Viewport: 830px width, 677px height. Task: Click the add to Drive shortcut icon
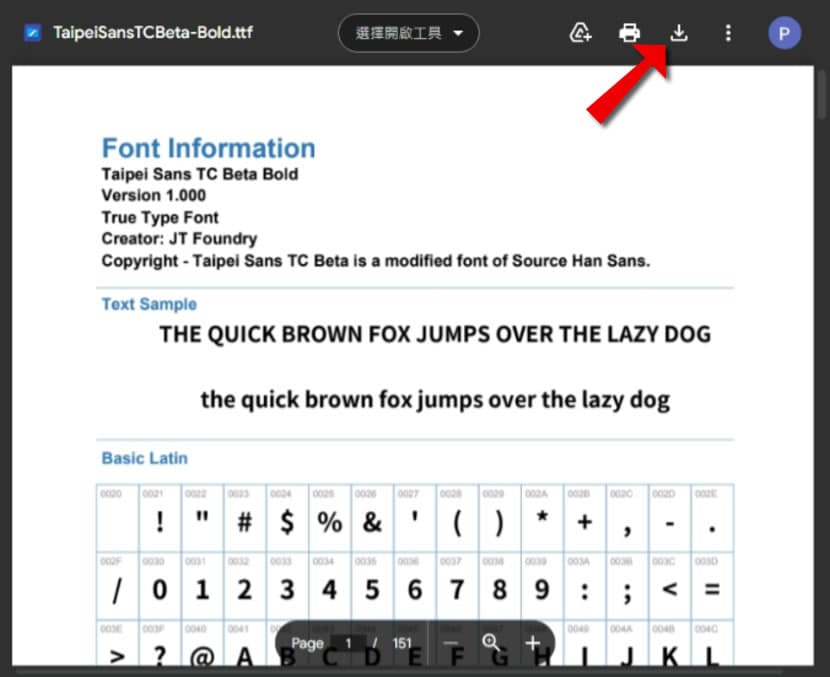[x=580, y=33]
